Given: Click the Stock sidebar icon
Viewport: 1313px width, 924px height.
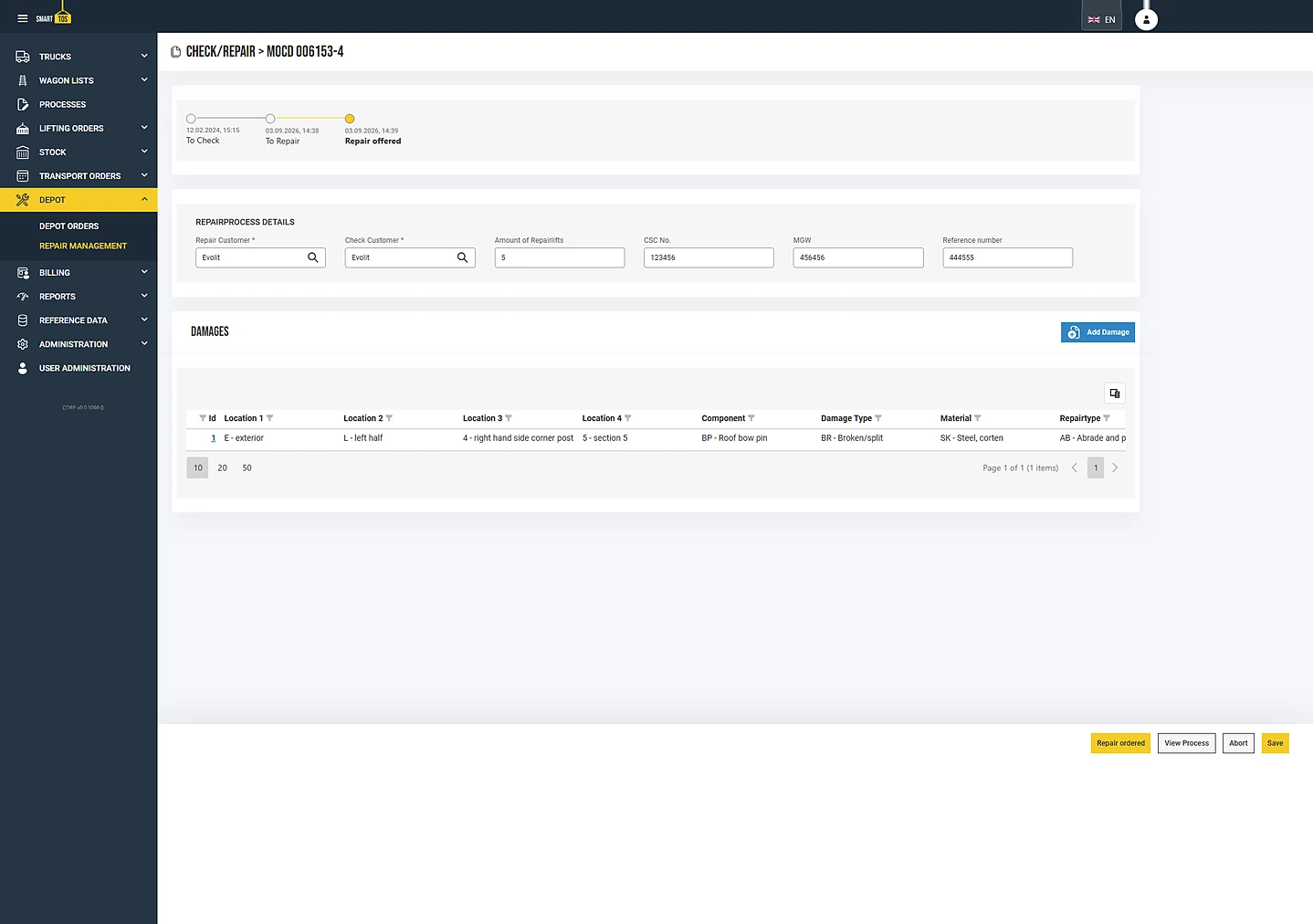Looking at the screenshot, I should pyautogui.click(x=23, y=152).
